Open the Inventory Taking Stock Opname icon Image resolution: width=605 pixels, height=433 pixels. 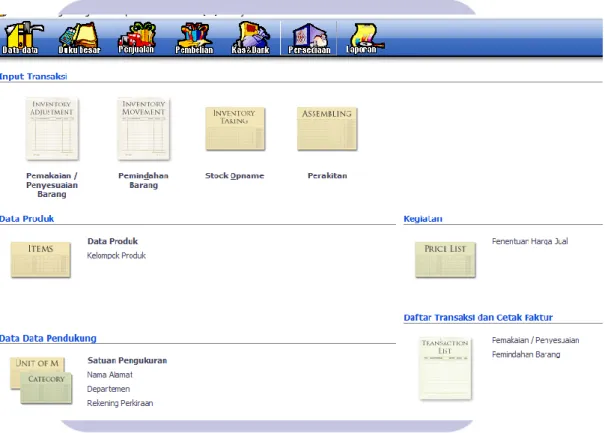point(235,129)
